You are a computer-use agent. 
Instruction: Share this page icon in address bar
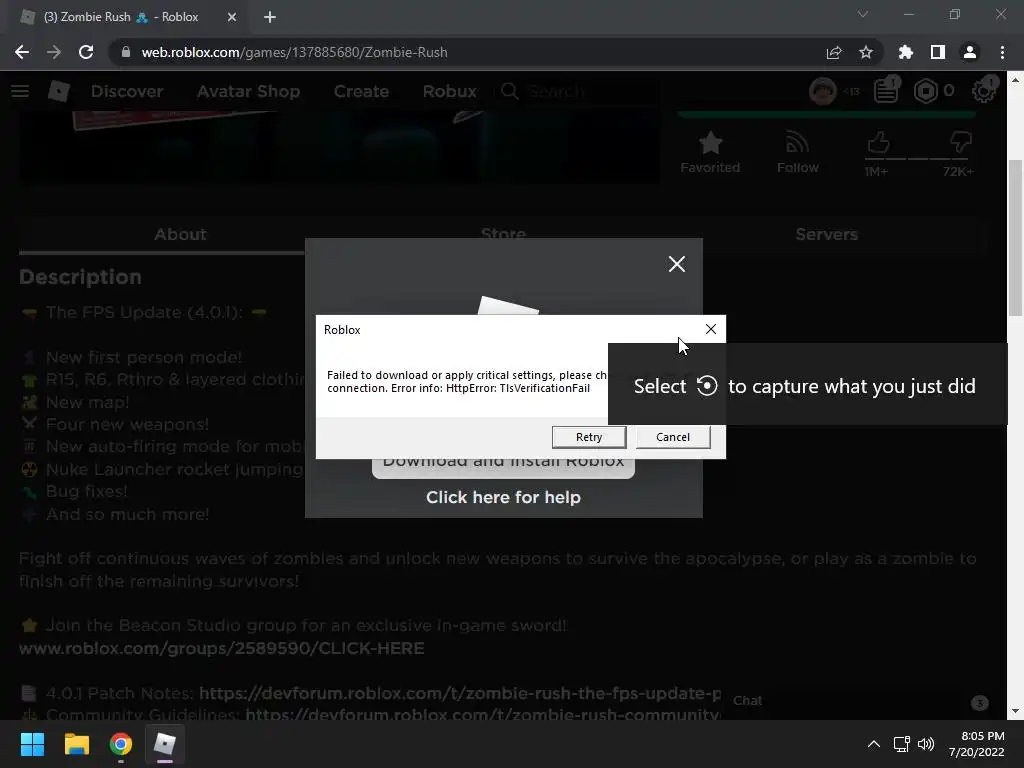[x=834, y=52]
